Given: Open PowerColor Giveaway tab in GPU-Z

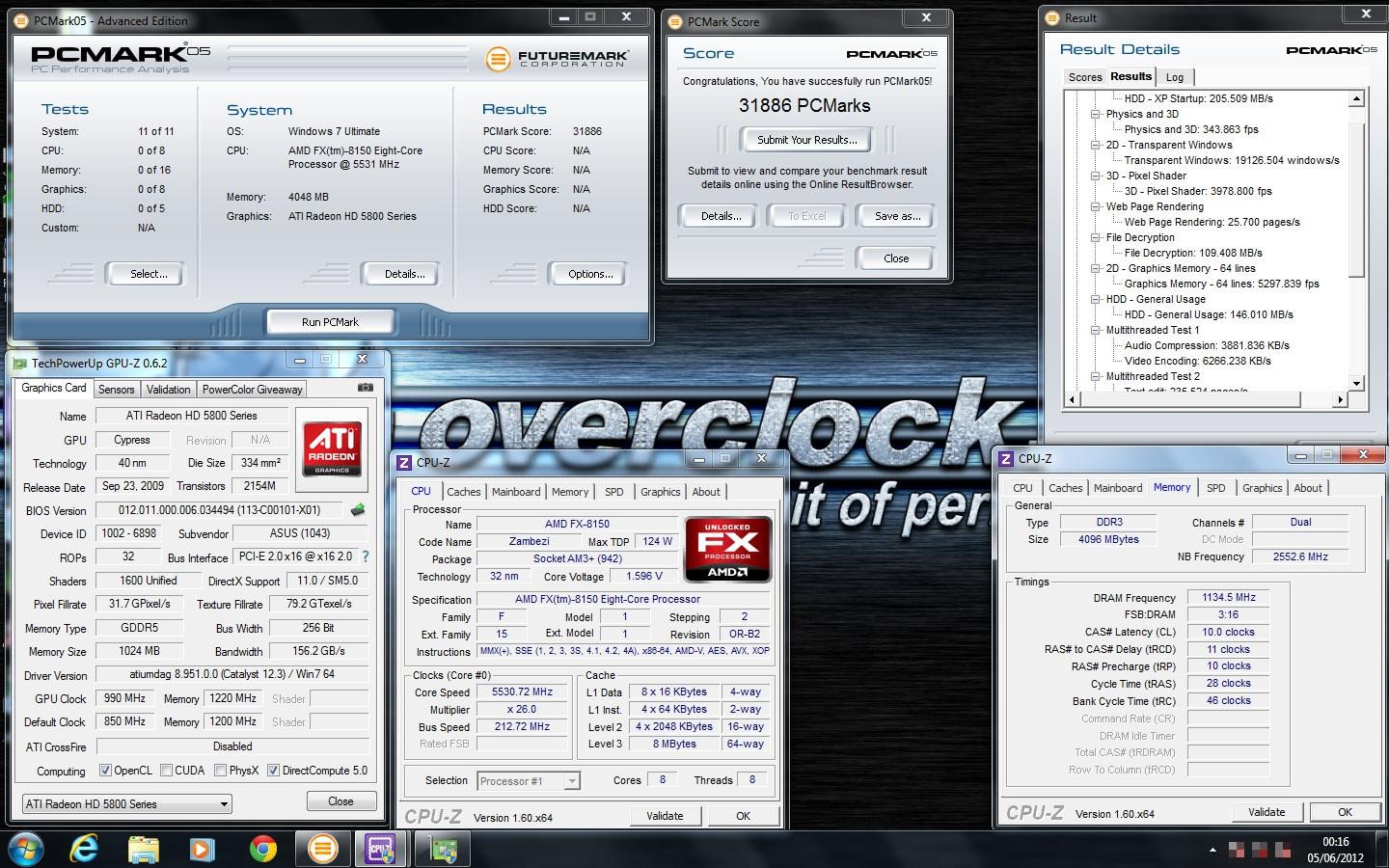Looking at the screenshot, I should tap(252, 390).
